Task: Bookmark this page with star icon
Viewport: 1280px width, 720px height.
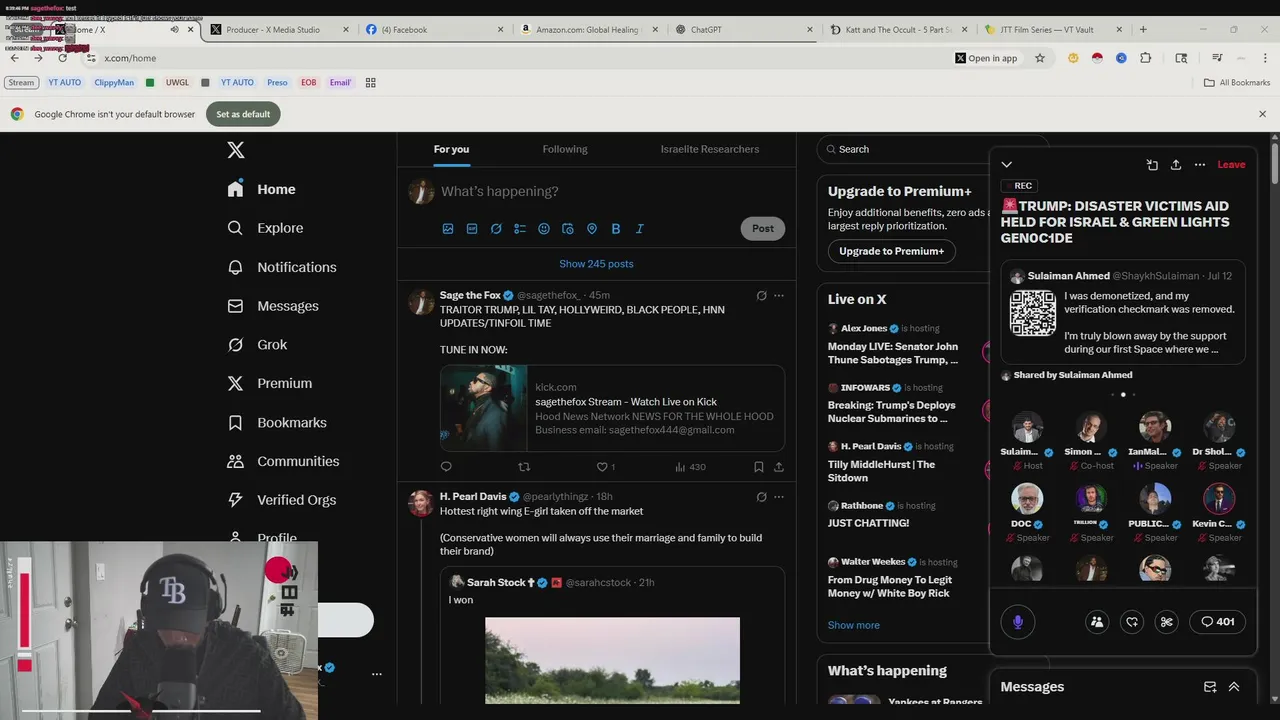Action: click(1040, 58)
